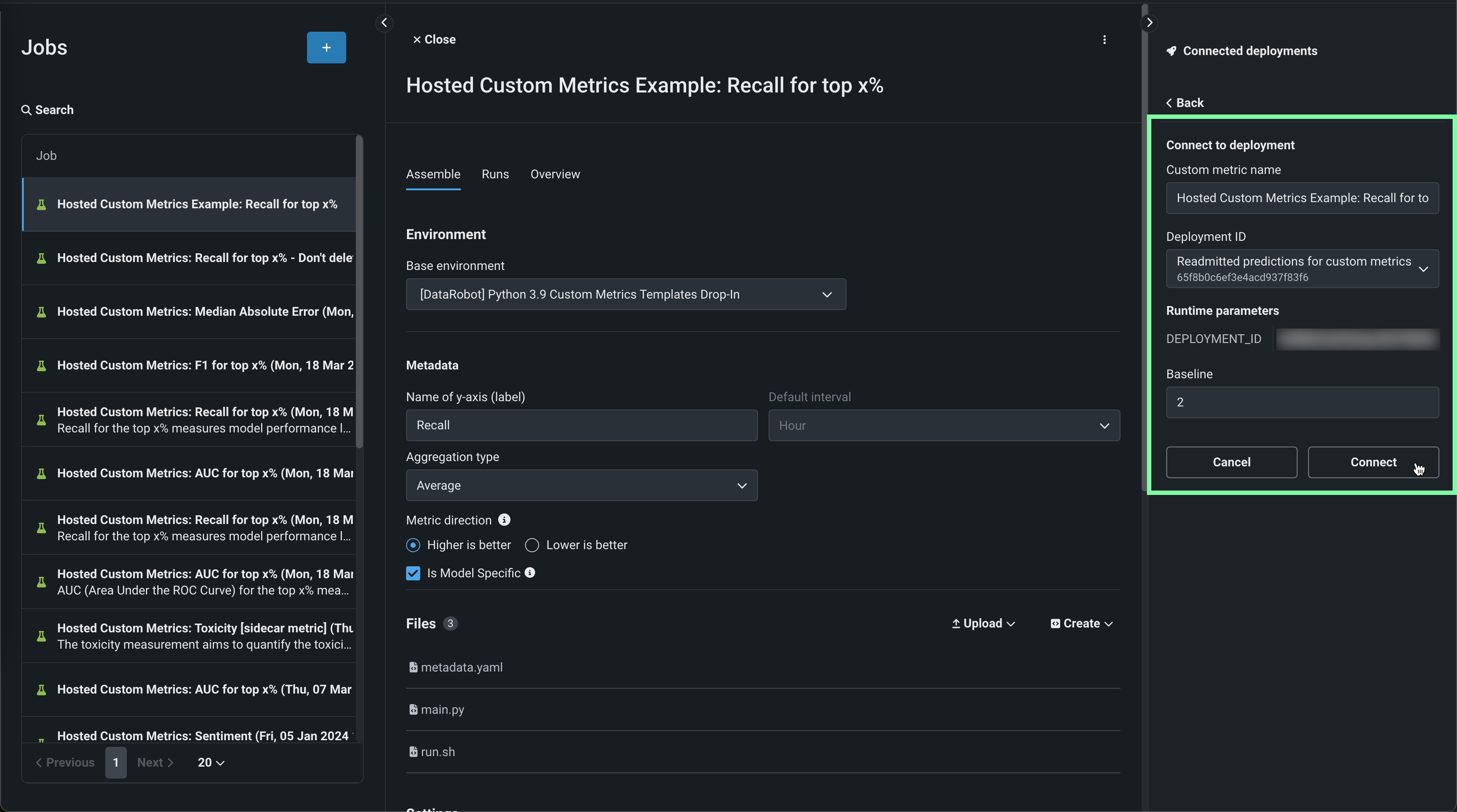Click the Is Model Specific info icon
This screenshot has width=1457, height=812.
click(x=529, y=572)
